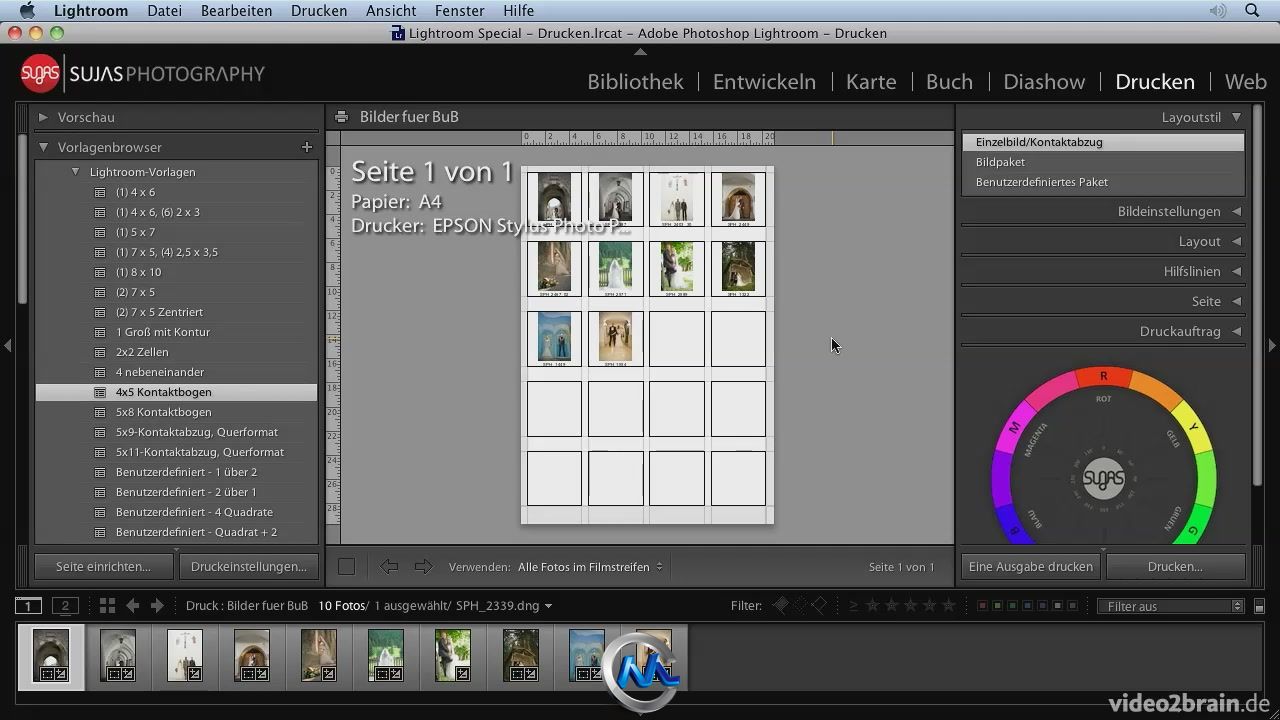Click Seite einrichten... button
Image resolution: width=1280 pixels, height=720 pixels.
coord(103,566)
